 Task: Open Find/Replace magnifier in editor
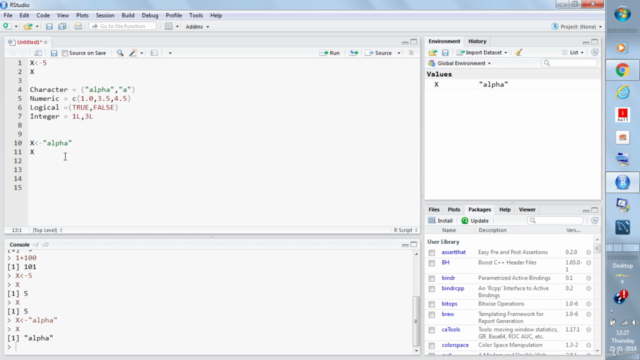[x=120, y=53]
